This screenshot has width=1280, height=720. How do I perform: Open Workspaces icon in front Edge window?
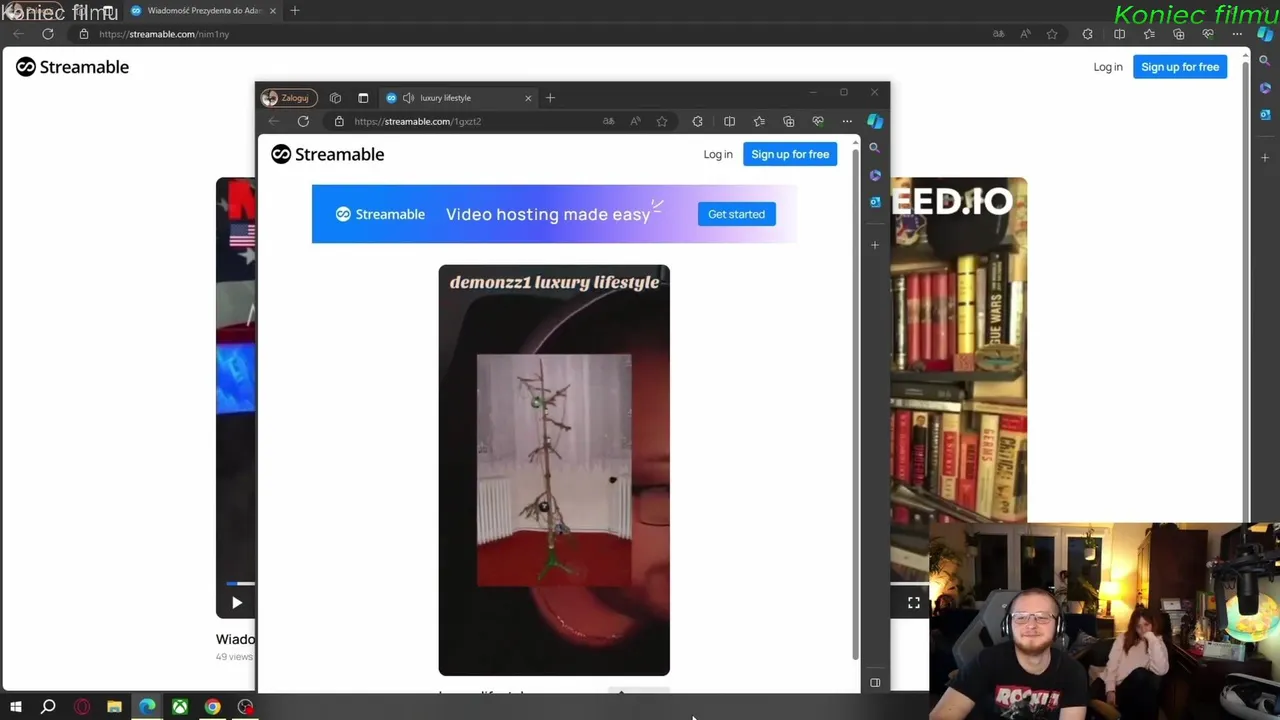335,98
